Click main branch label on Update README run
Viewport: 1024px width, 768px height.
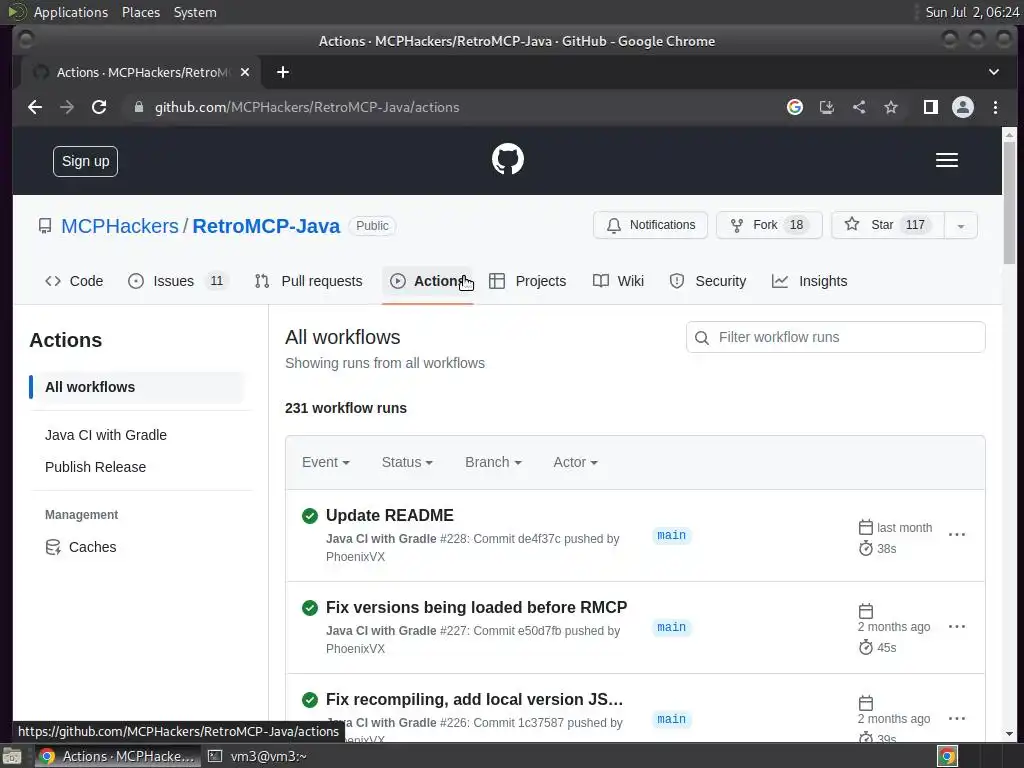[671, 536]
